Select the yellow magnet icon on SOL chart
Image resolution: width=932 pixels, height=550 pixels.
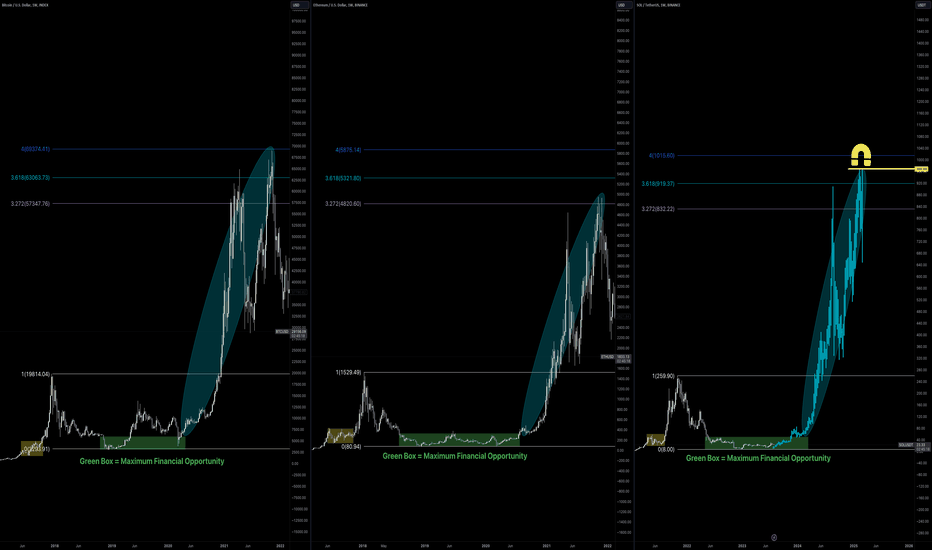[x=861, y=155]
